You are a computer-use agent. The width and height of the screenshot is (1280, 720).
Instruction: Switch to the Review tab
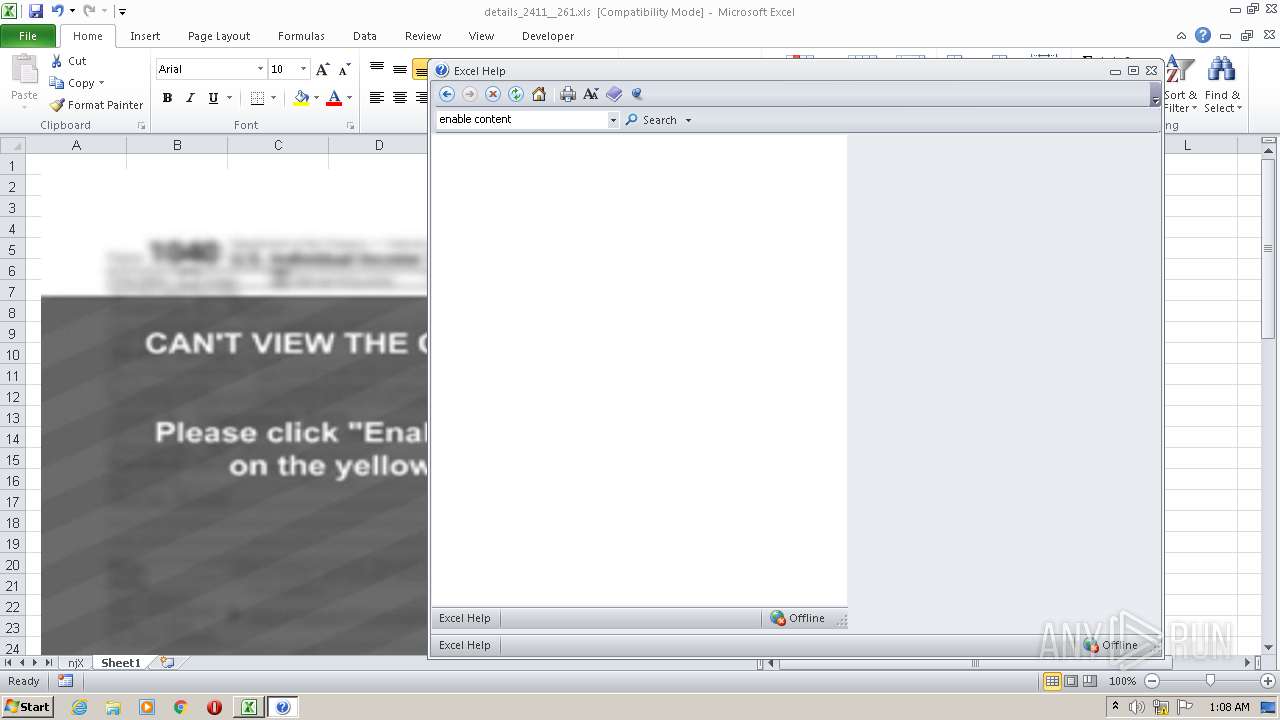tap(423, 36)
